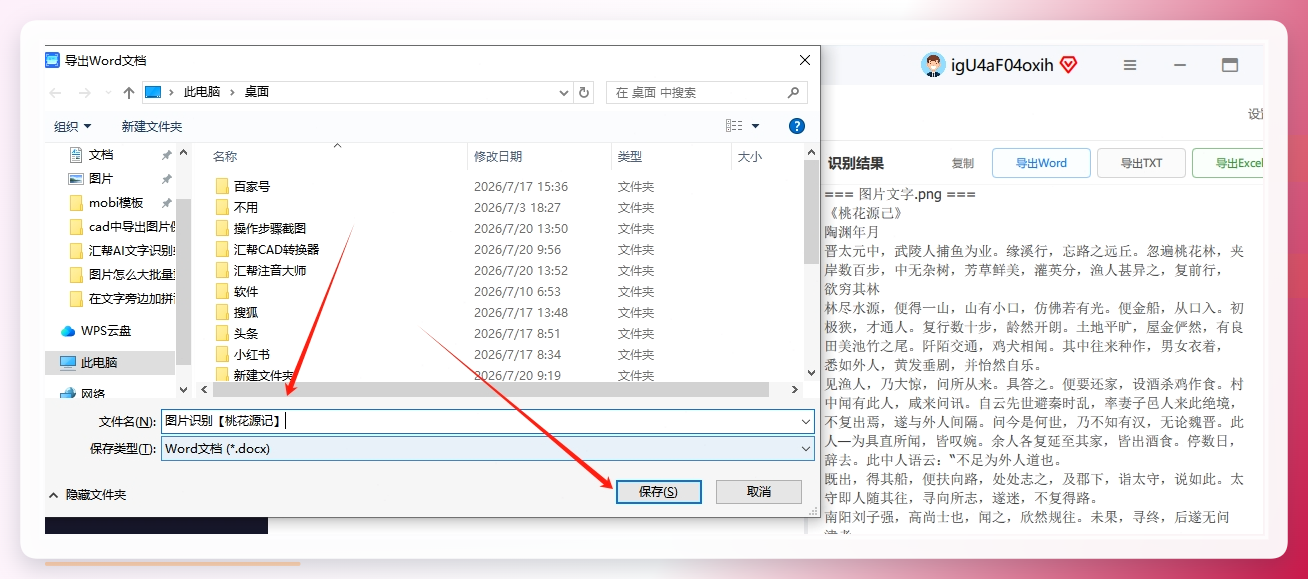Sort by the 名称 column header

tap(225, 157)
